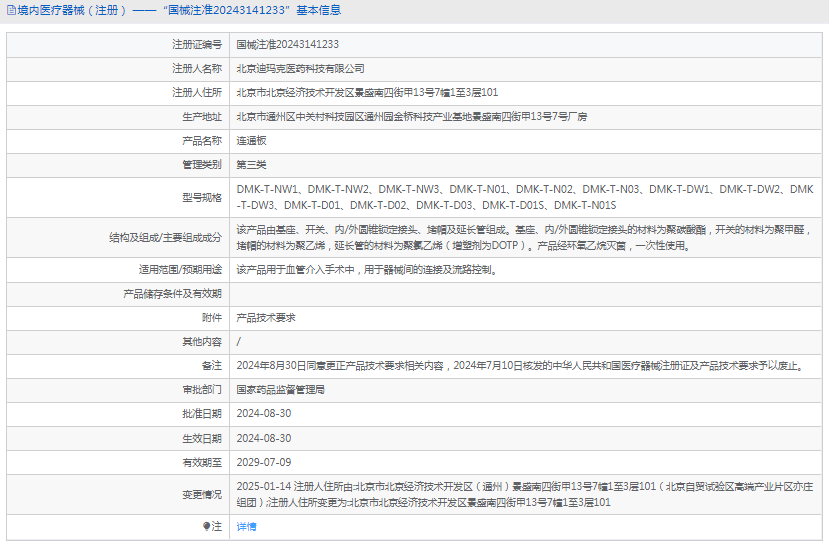The height and width of the screenshot is (544, 829).
Task: Click approval department 国家药品监督管理局
Action: pyautogui.click(x=280, y=389)
